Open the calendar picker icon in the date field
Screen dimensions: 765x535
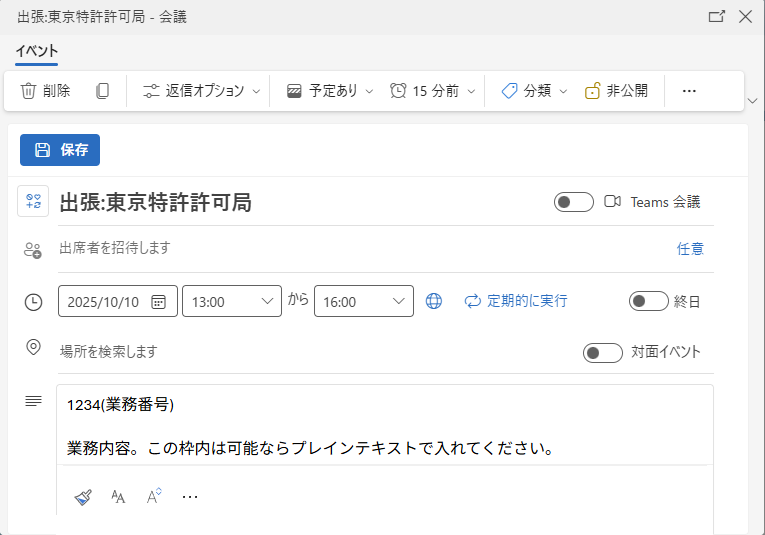point(158,302)
